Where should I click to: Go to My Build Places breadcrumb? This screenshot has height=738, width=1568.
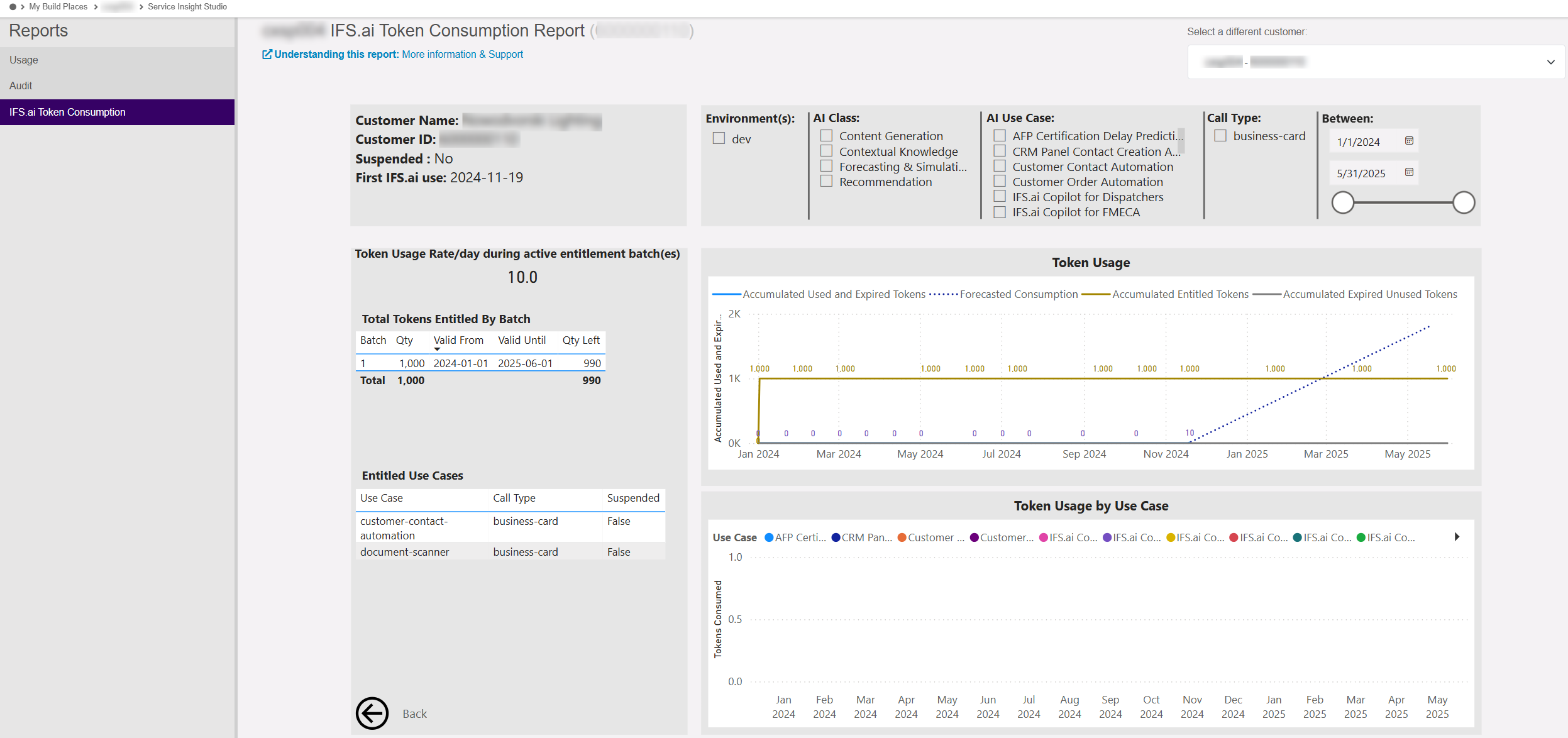(x=58, y=7)
